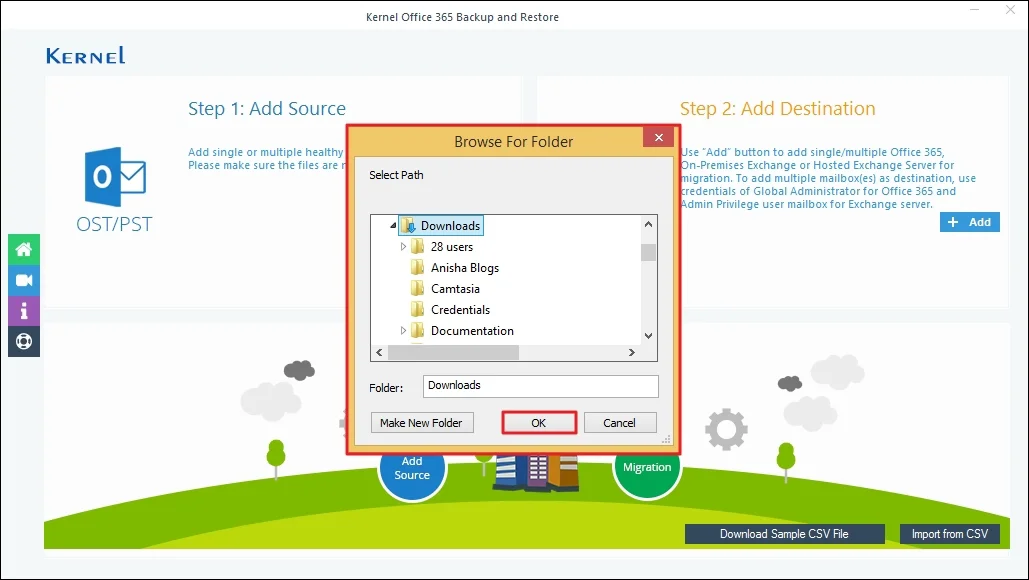The image size is (1029, 580).
Task: Click the Documentation folder icon
Action: tap(417, 331)
